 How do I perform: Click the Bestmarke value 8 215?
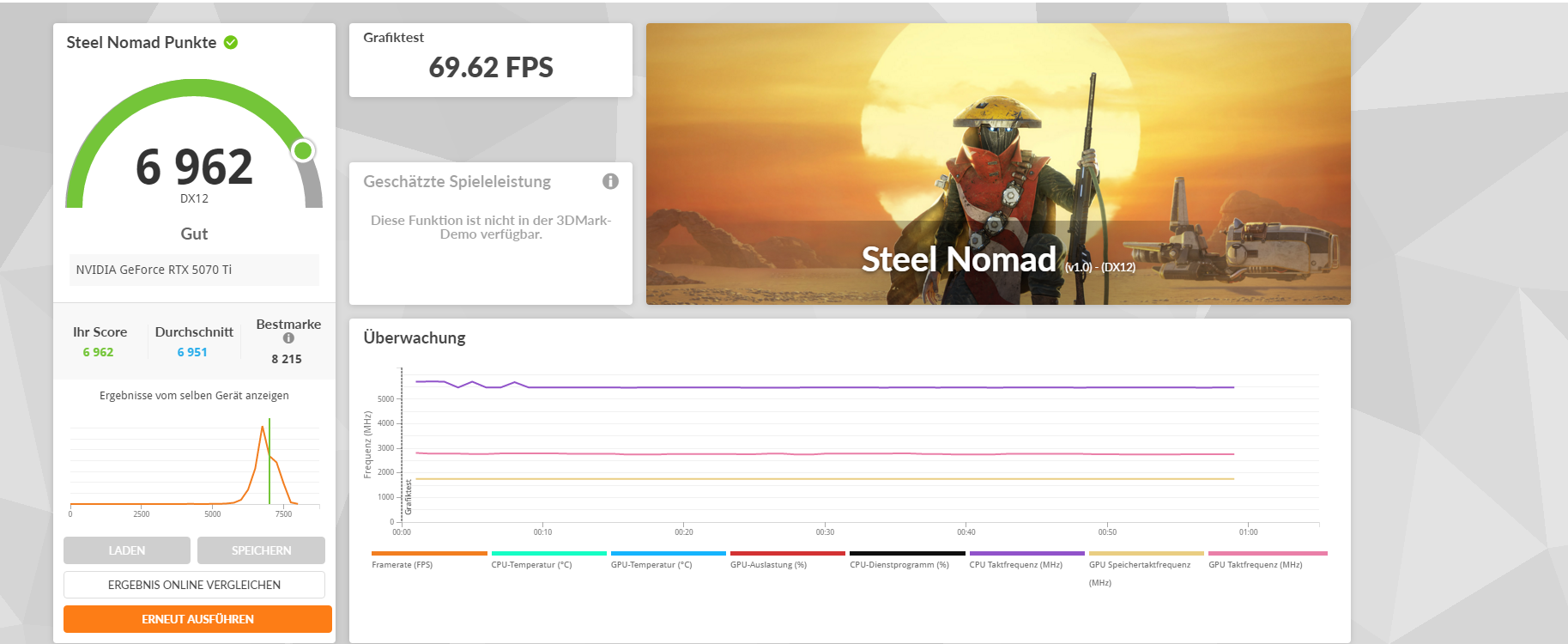pyautogui.click(x=287, y=359)
